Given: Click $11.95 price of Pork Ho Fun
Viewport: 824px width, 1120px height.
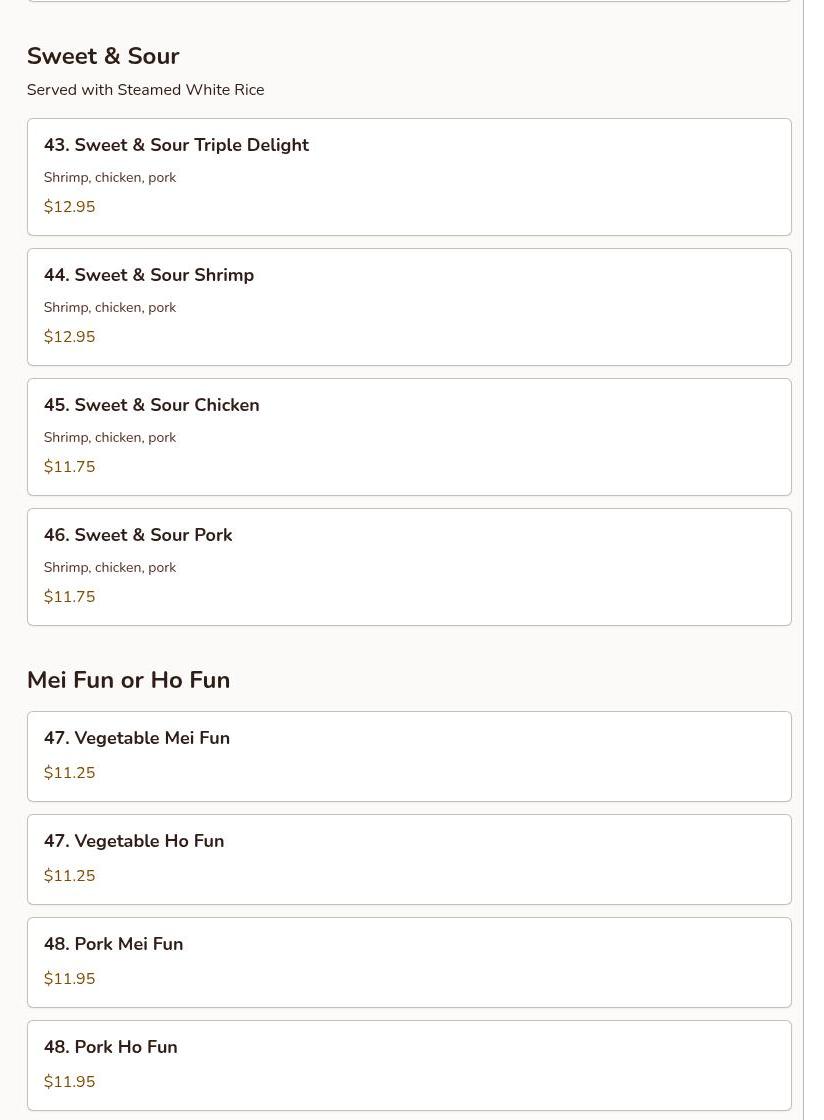Looking at the screenshot, I should coord(69,1081).
